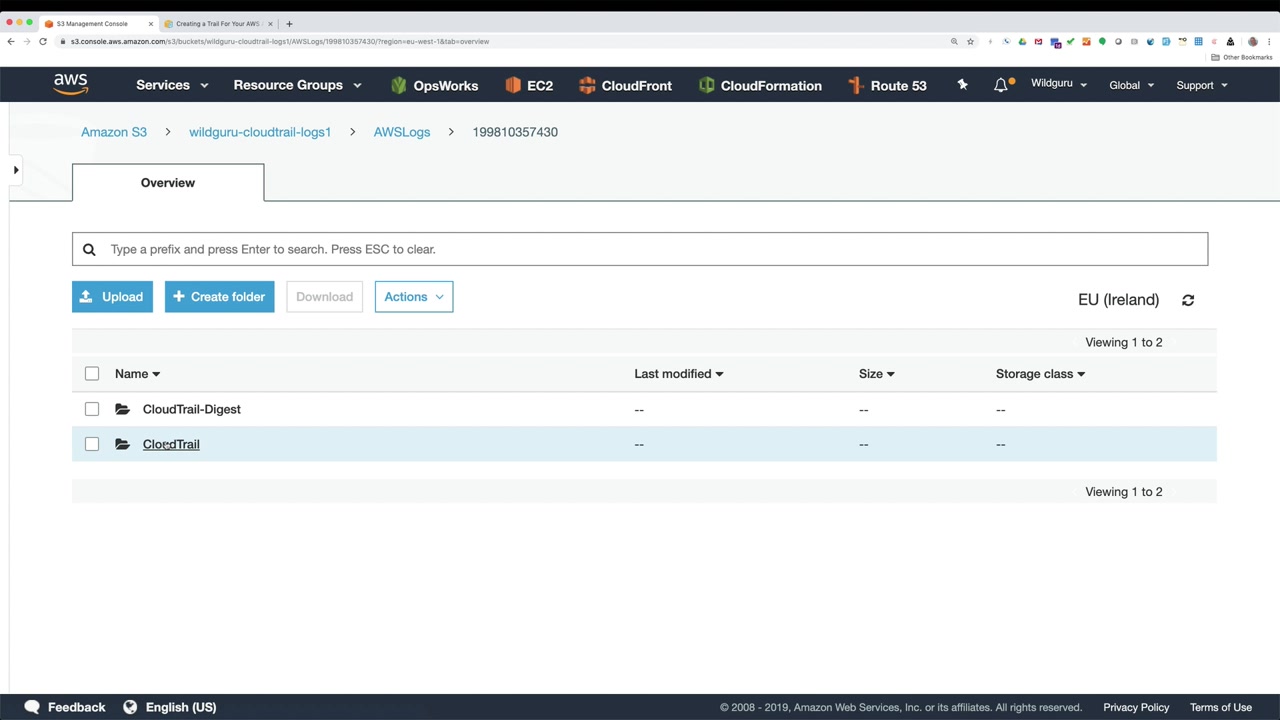Sort by the Size column
The image size is (1280, 720).
[x=876, y=374]
